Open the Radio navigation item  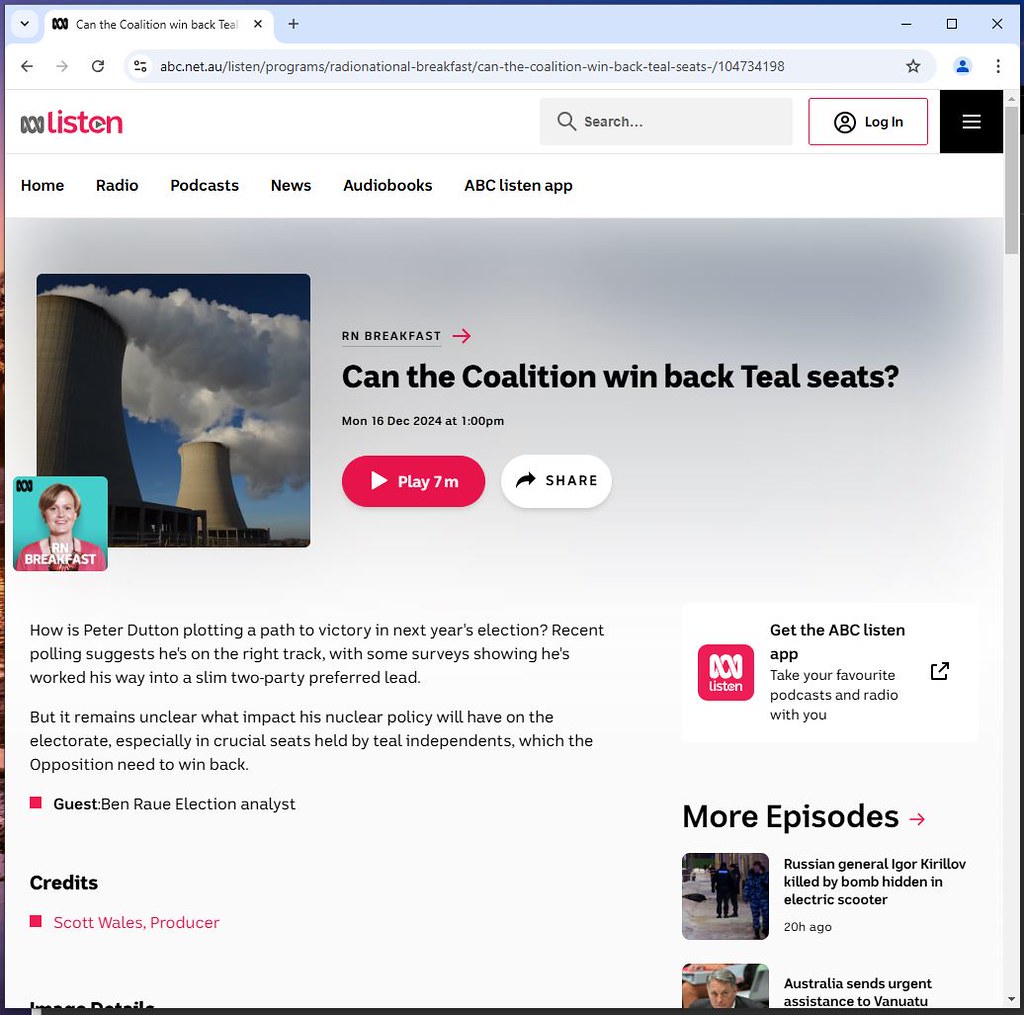coord(117,185)
